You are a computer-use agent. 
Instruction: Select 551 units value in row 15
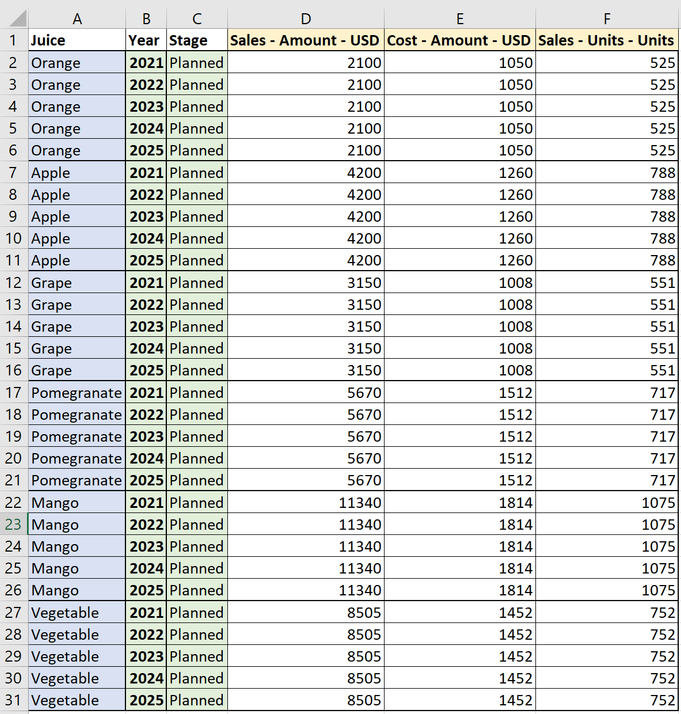607,348
